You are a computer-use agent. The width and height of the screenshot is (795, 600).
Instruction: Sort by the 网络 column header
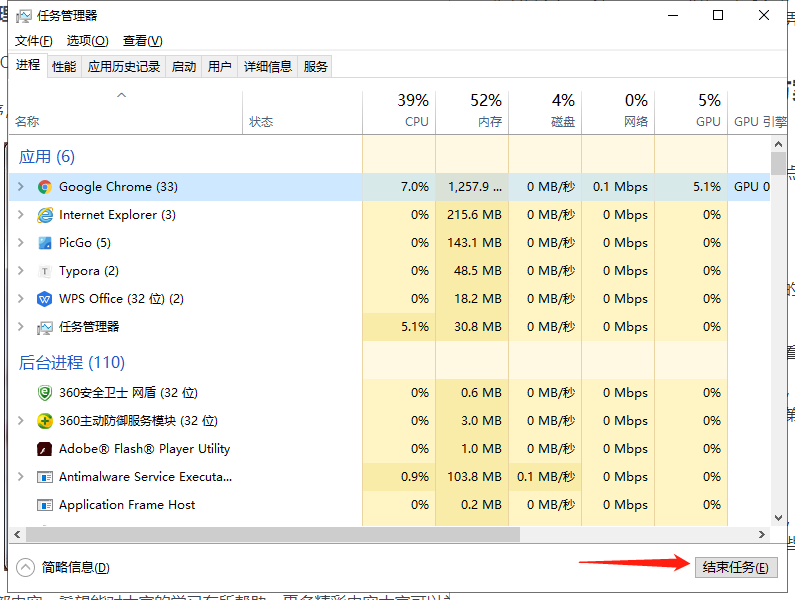coord(618,113)
